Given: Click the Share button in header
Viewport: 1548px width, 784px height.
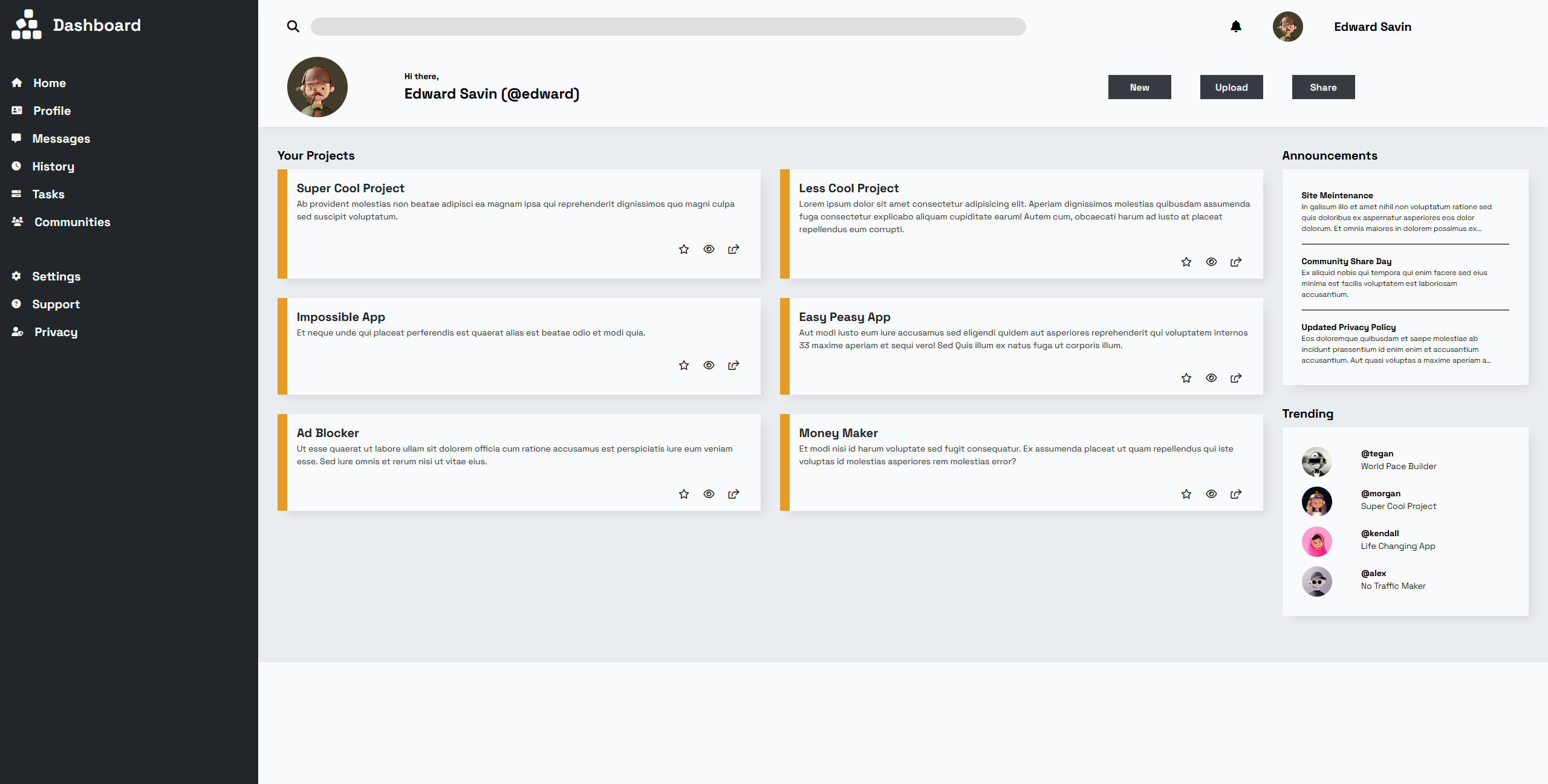Looking at the screenshot, I should (1324, 87).
